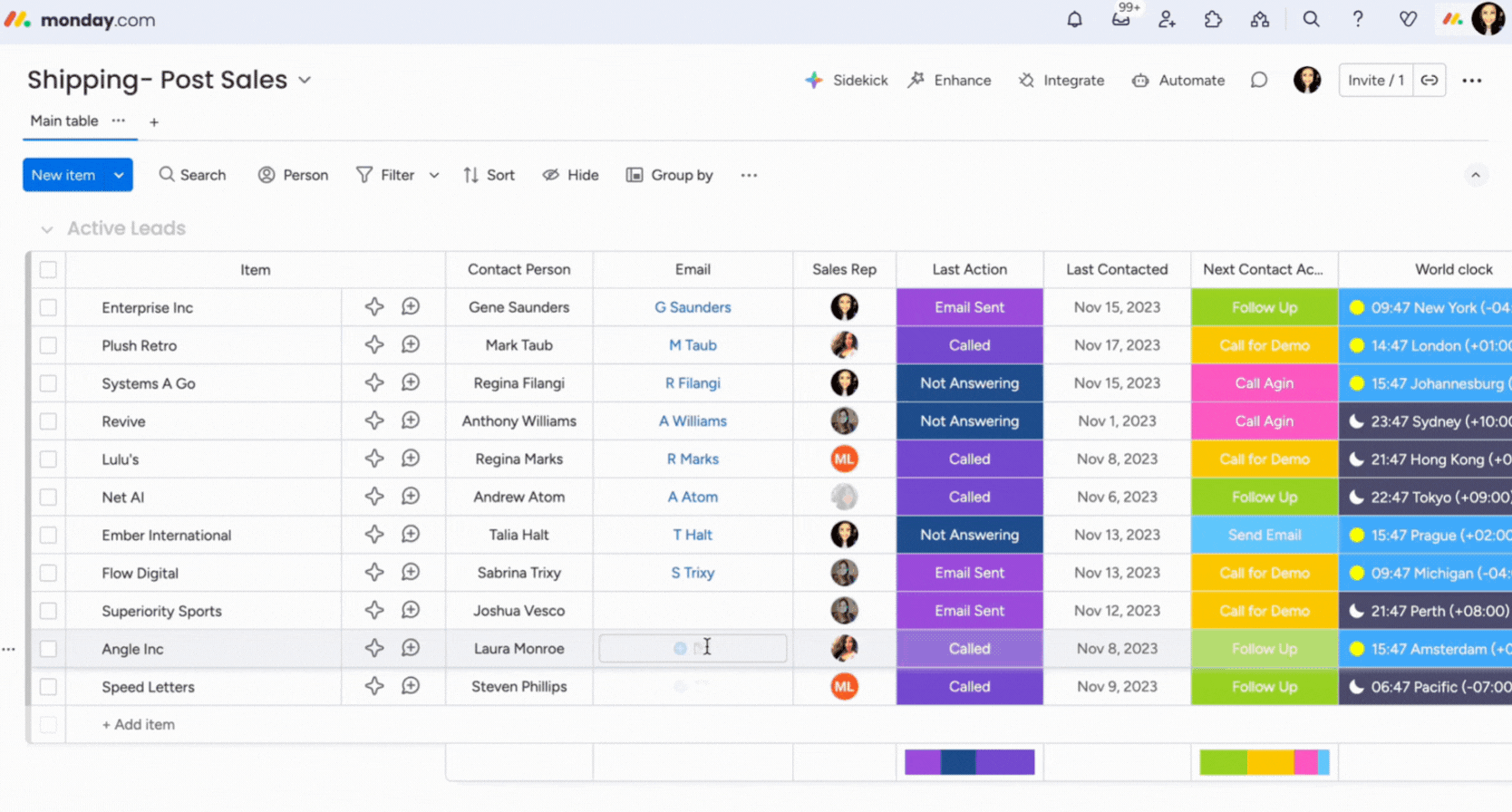Open the Filter dropdown arrow

click(x=434, y=175)
